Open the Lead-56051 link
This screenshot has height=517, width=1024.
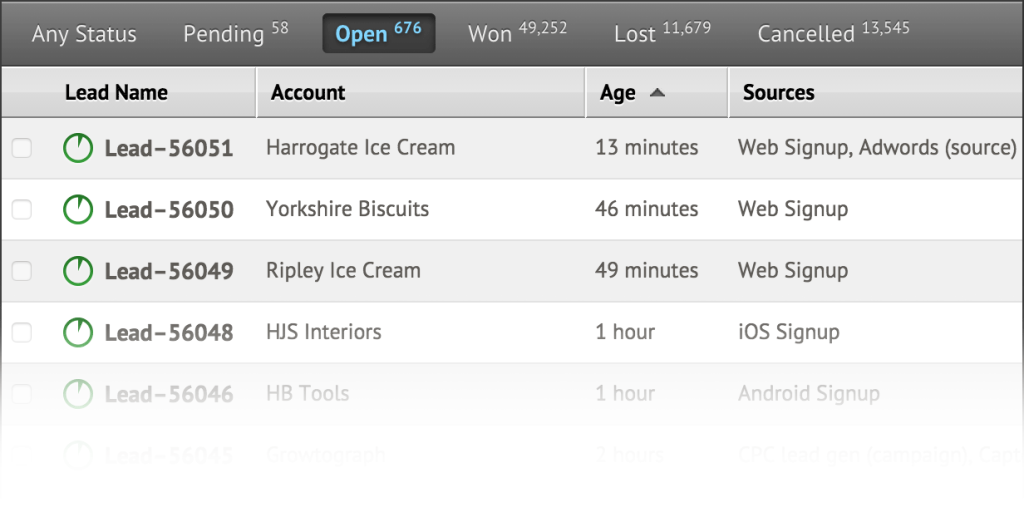(x=169, y=148)
